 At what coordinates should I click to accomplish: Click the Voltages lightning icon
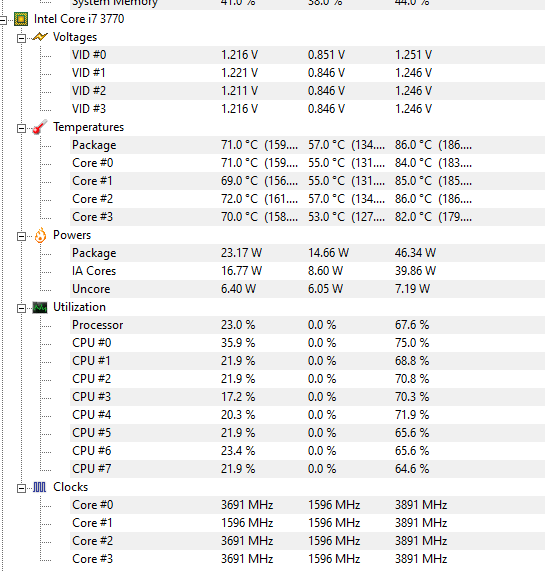[x=40, y=37]
